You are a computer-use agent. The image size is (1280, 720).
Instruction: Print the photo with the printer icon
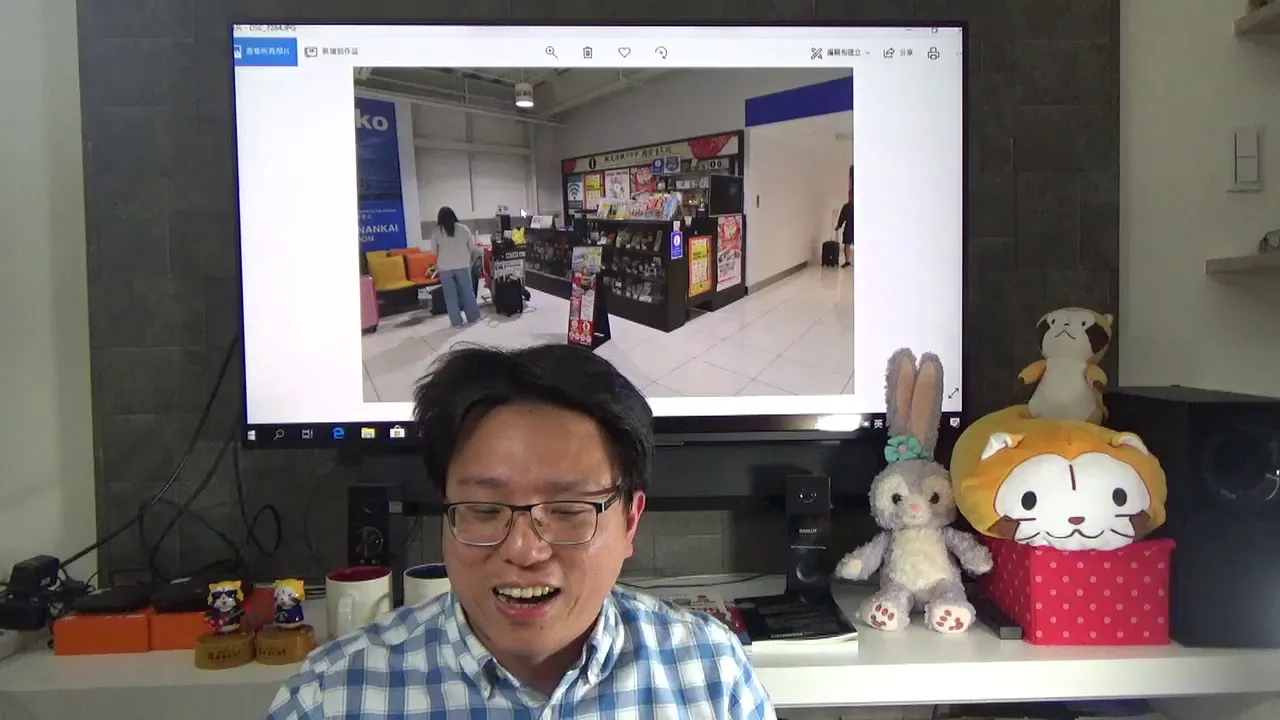point(933,53)
